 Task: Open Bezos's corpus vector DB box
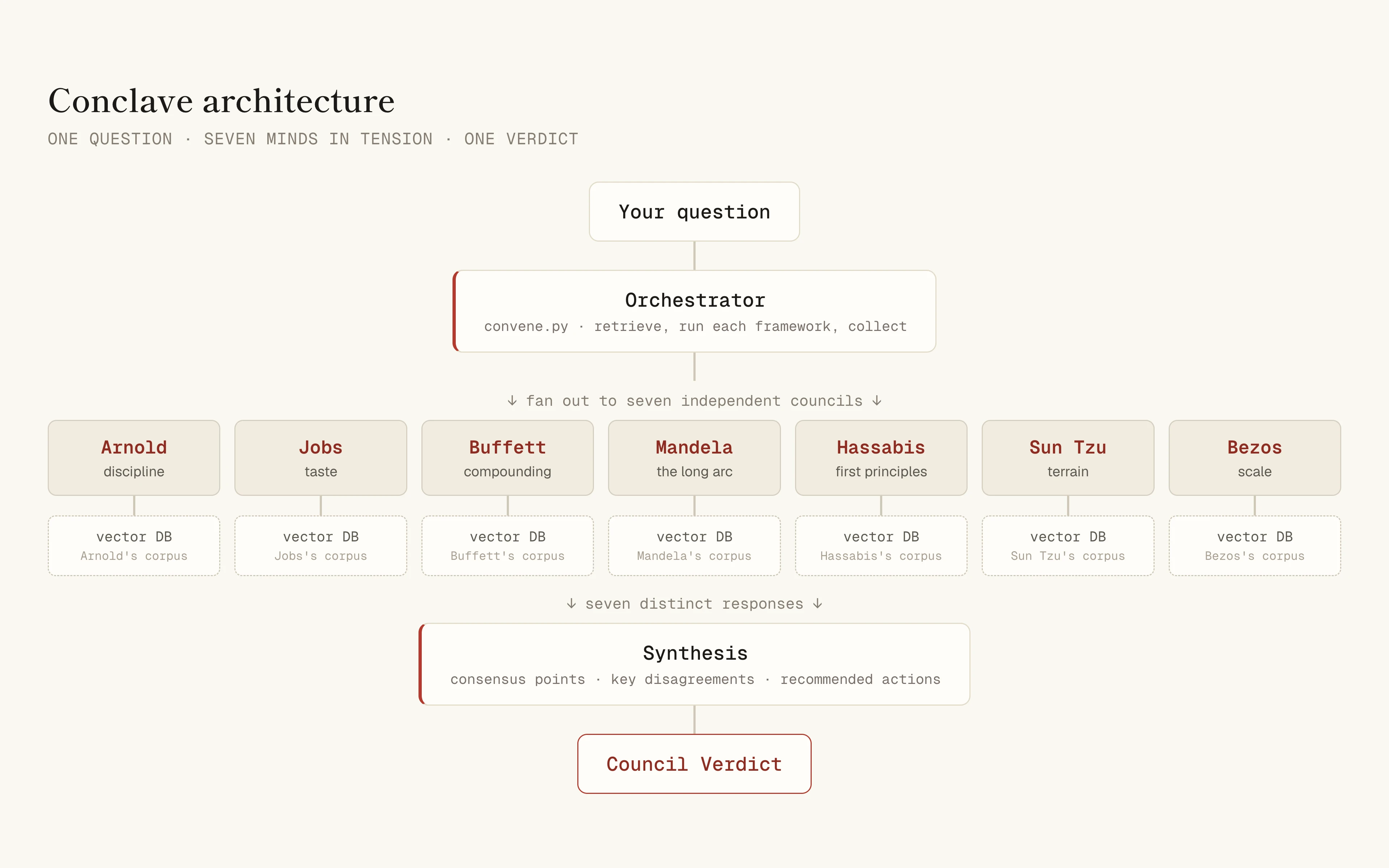click(x=1255, y=545)
